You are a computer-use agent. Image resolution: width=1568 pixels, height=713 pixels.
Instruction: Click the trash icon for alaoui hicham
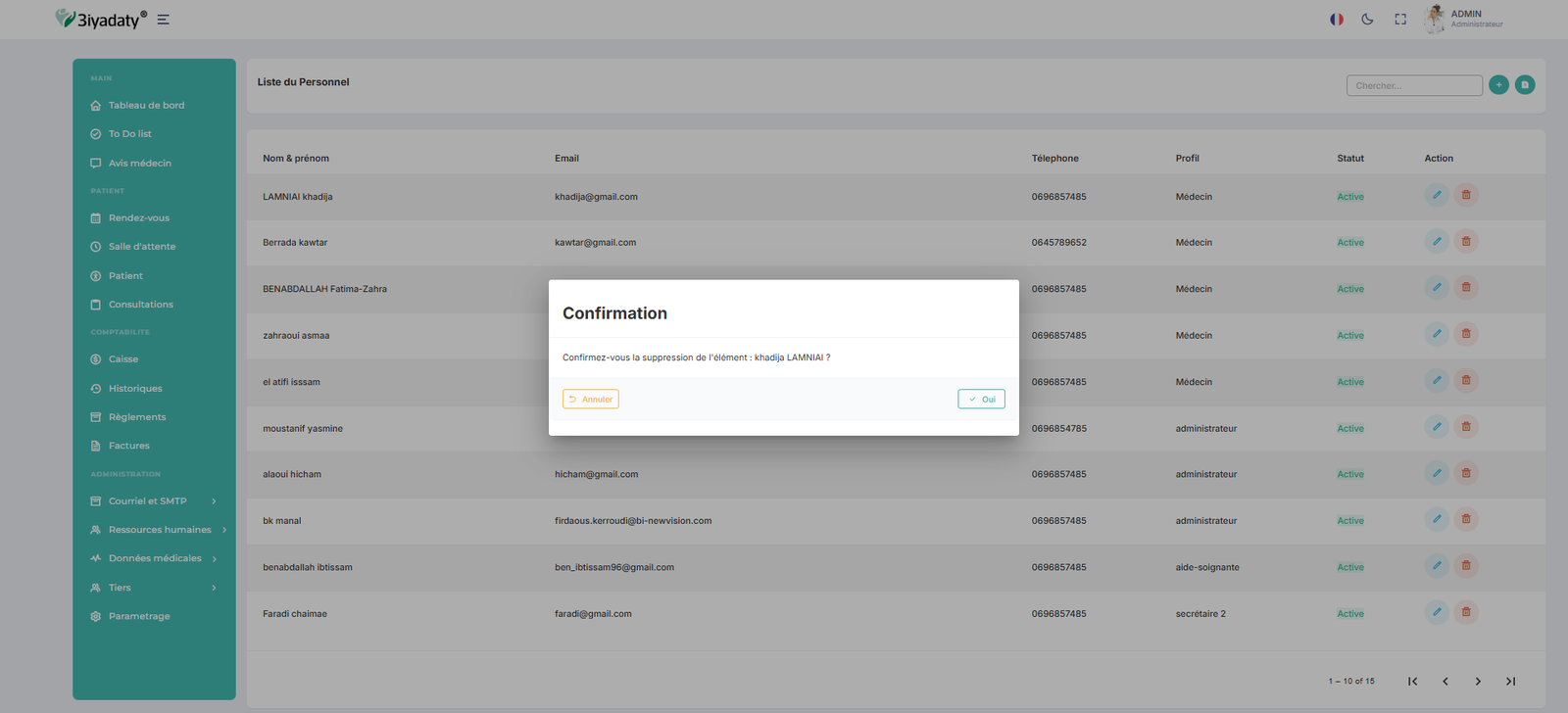coord(1466,473)
